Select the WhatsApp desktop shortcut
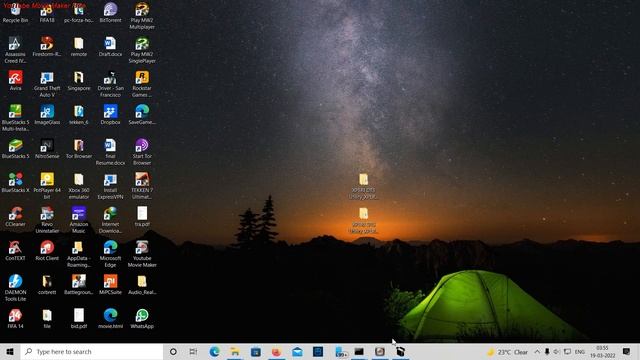 tap(142, 318)
